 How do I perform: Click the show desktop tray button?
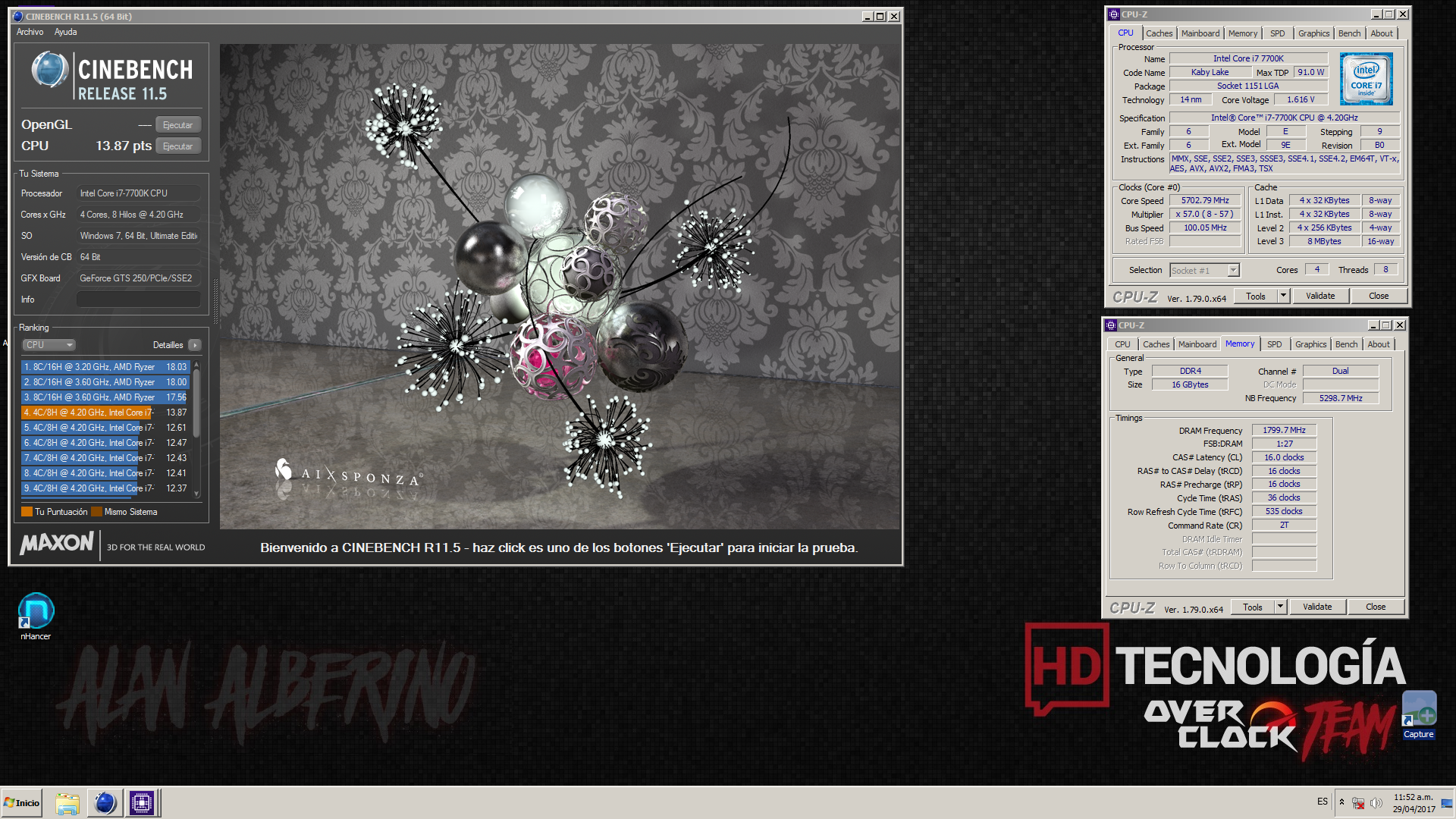(x=1447, y=803)
